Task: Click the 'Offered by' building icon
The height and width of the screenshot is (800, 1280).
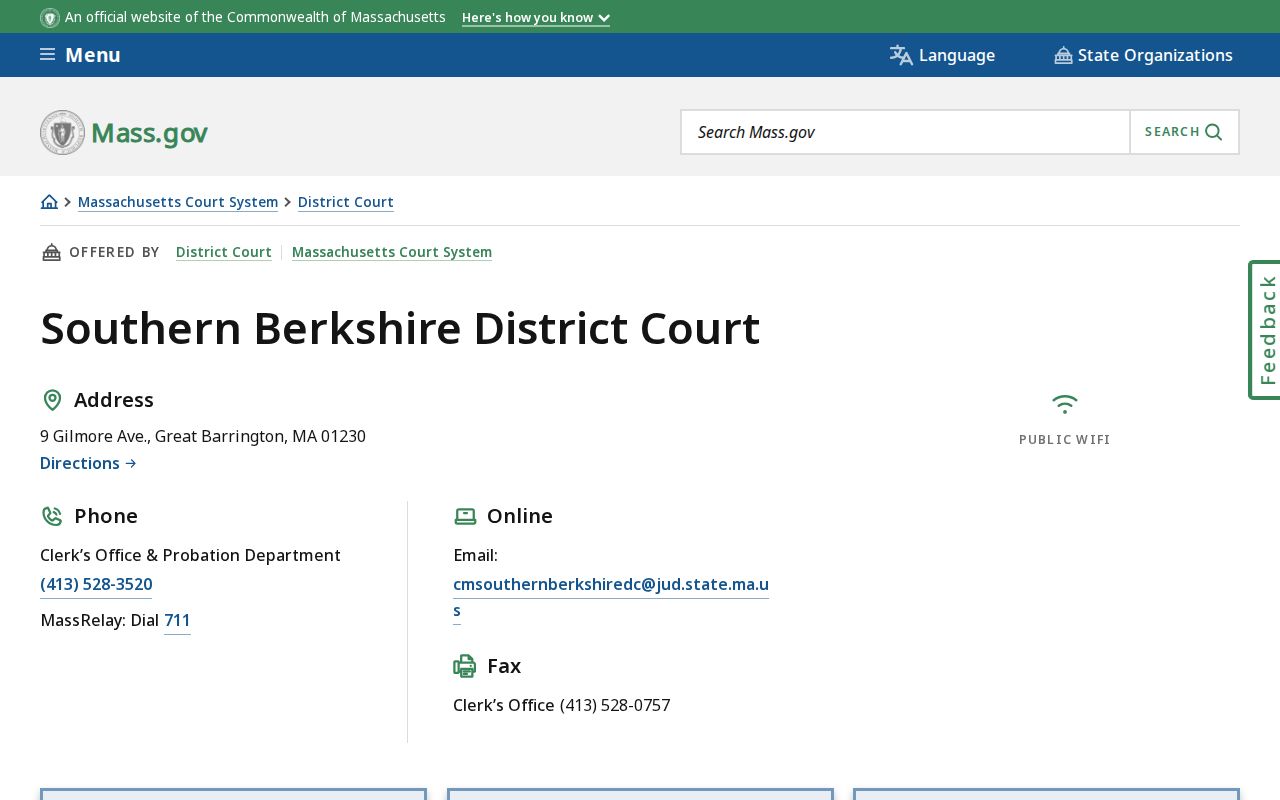Action: point(51,252)
